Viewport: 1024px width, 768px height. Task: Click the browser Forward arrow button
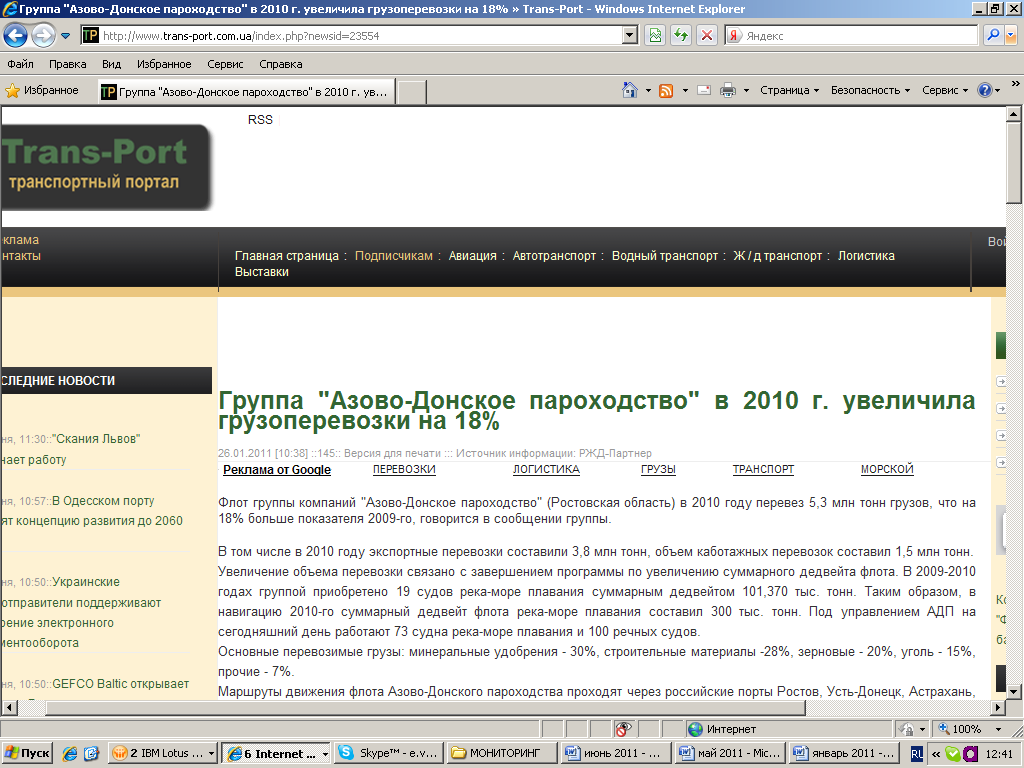[x=44, y=35]
